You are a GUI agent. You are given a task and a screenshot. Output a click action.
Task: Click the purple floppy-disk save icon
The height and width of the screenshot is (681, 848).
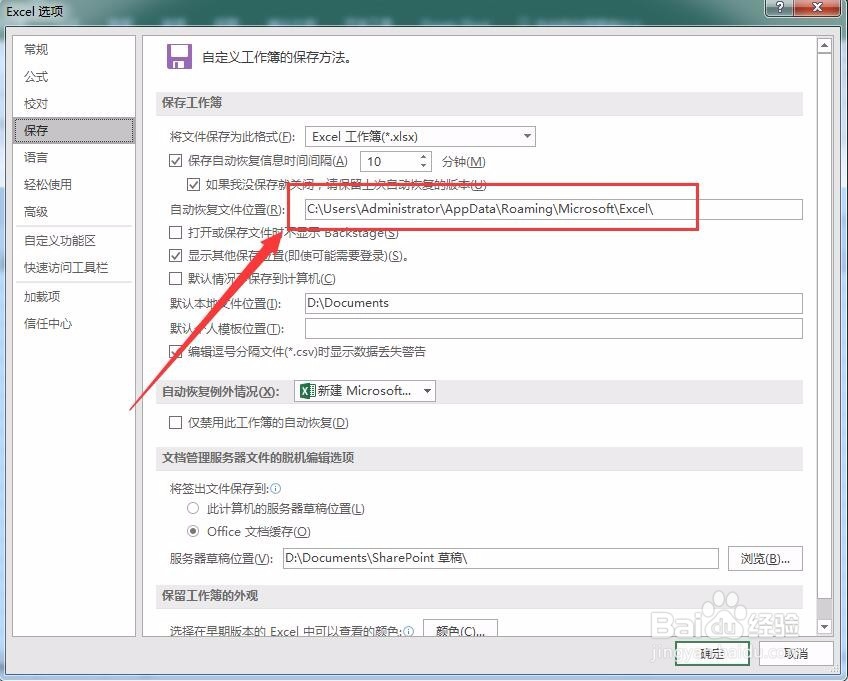179,56
